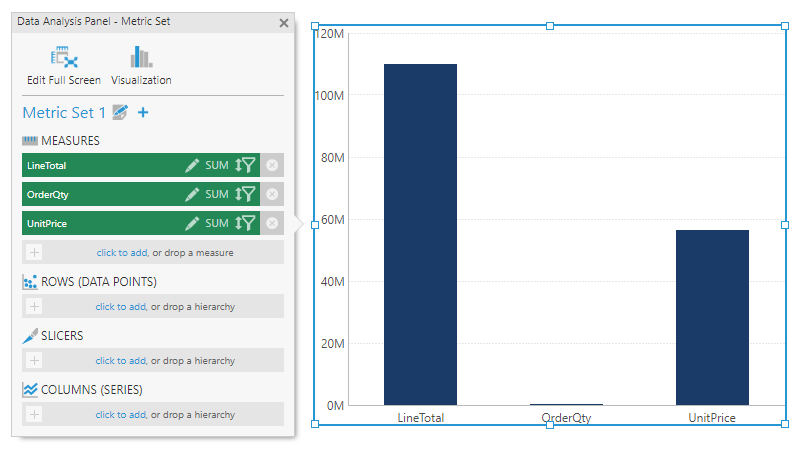The width and height of the screenshot is (802, 452).
Task: Rename Metric Set 1 with edit icon
Action: (121, 113)
